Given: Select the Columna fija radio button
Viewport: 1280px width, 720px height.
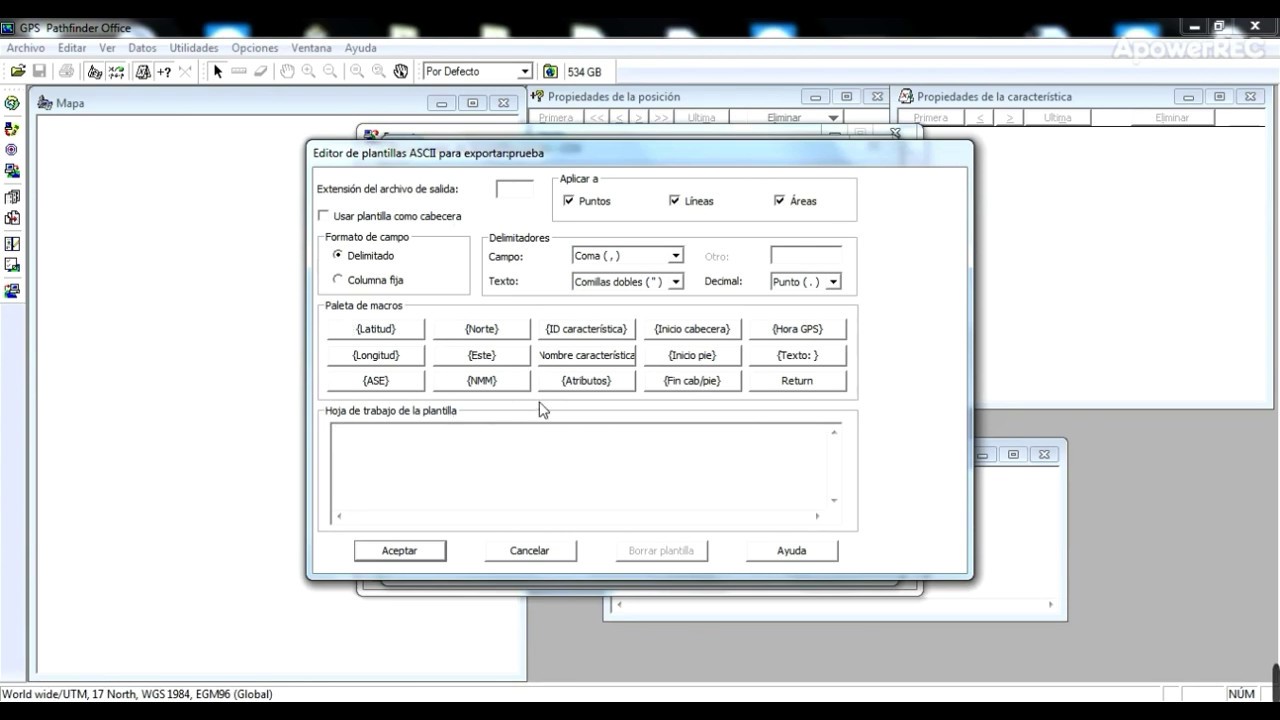Looking at the screenshot, I should [338, 280].
